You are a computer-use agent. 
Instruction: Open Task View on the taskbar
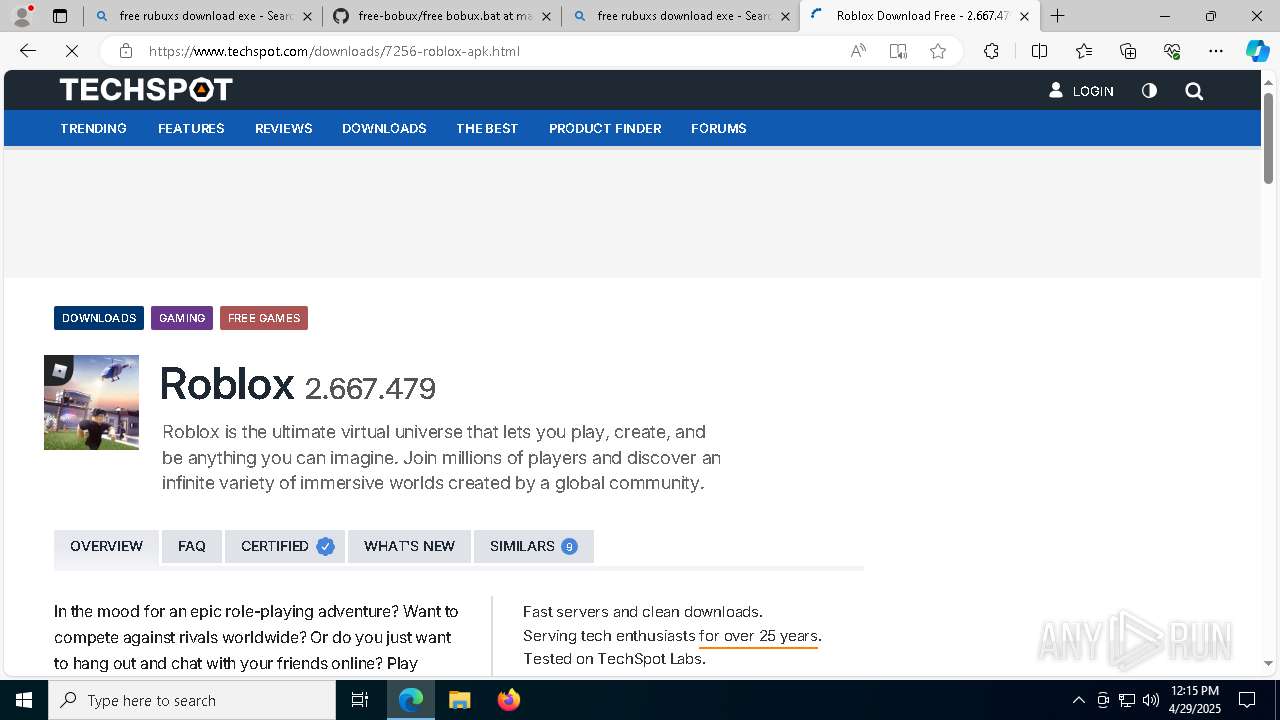pyautogui.click(x=360, y=700)
